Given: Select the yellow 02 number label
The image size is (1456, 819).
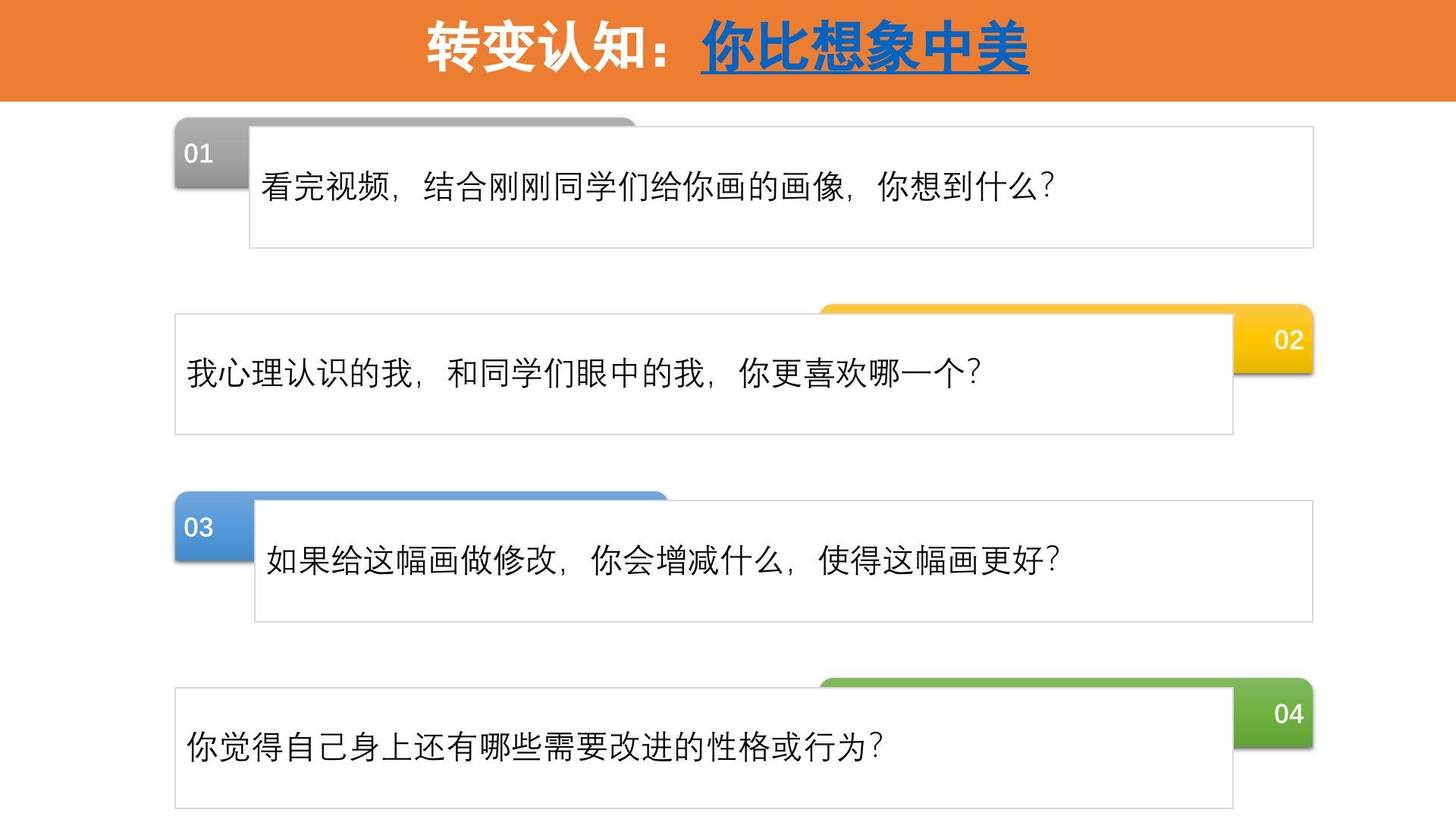Looking at the screenshot, I should (x=1288, y=340).
